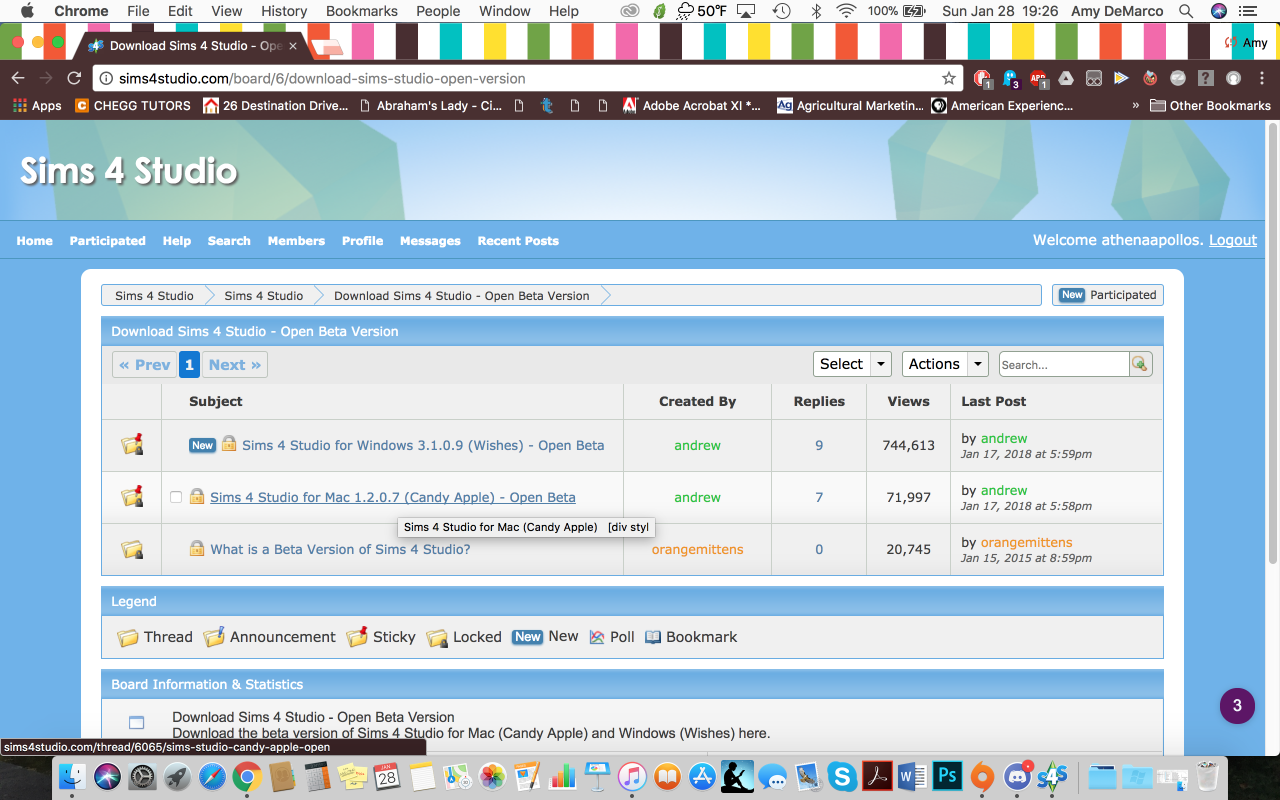Open the Adblock Plus extension icon

(x=1038, y=78)
